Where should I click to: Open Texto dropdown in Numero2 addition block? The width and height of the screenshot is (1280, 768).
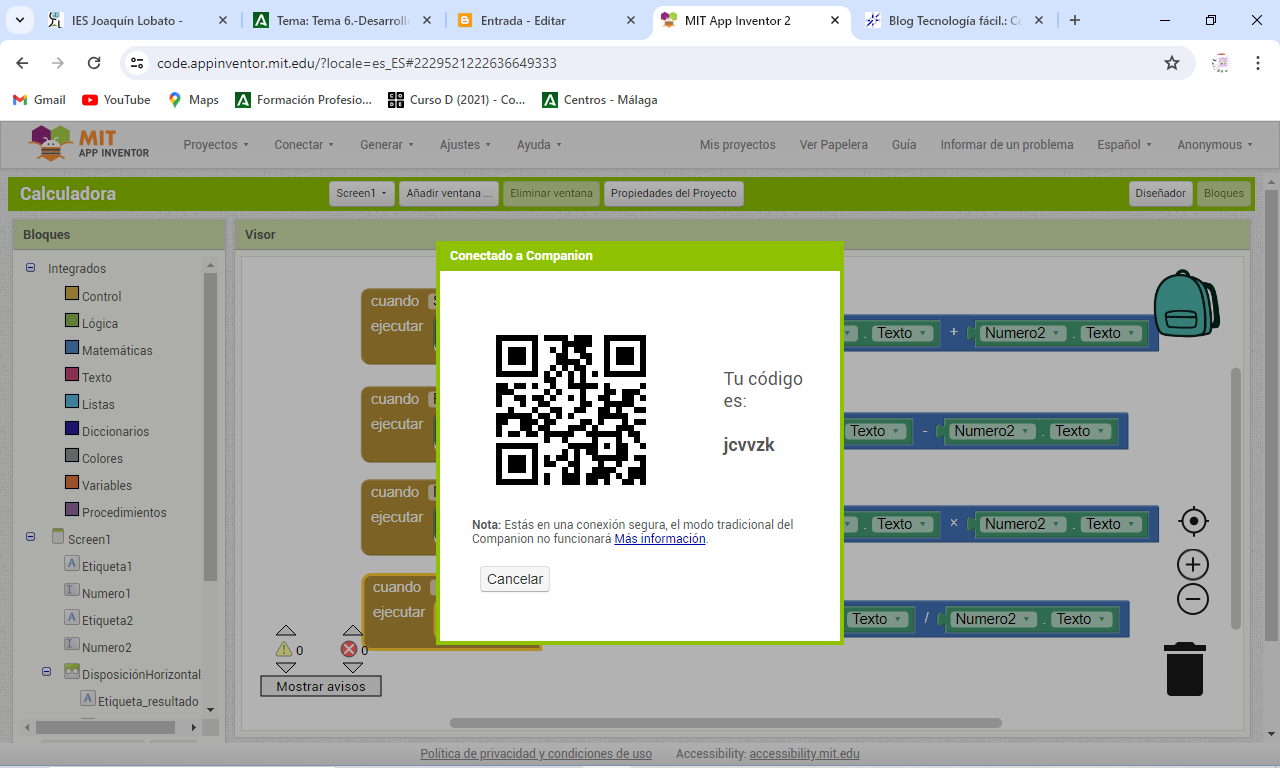[x=1110, y=333]
